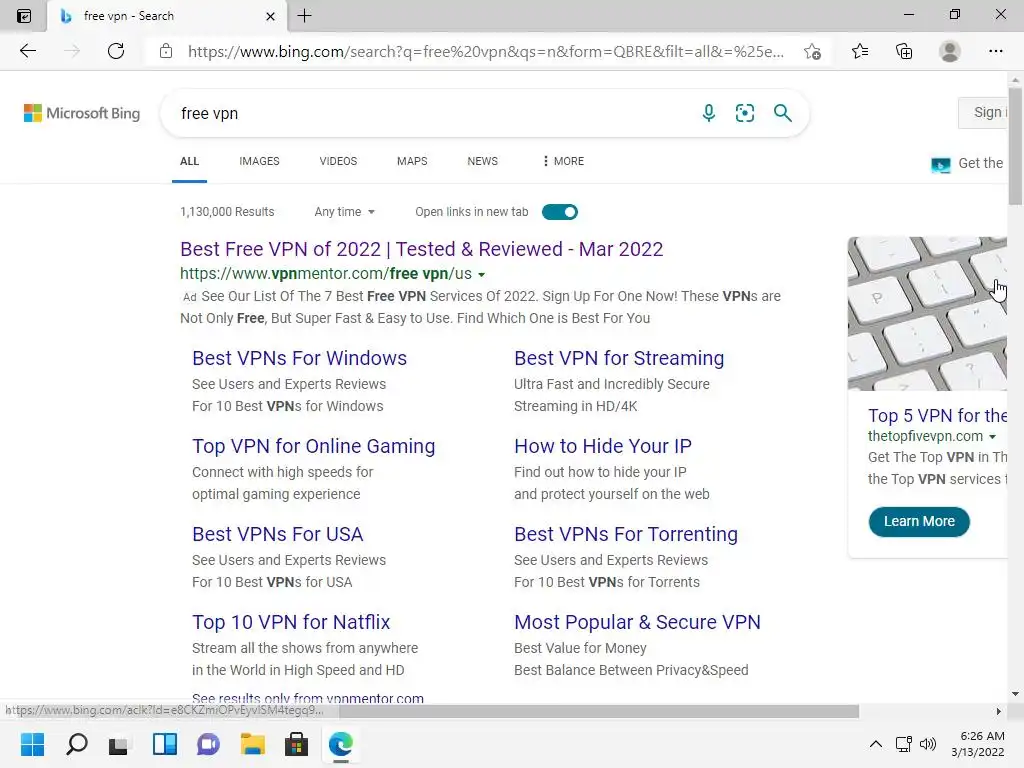Viewport: 1024px width, 768px height.
Task: Click the 1,130,000 Results count text
Action: (227, 212)
